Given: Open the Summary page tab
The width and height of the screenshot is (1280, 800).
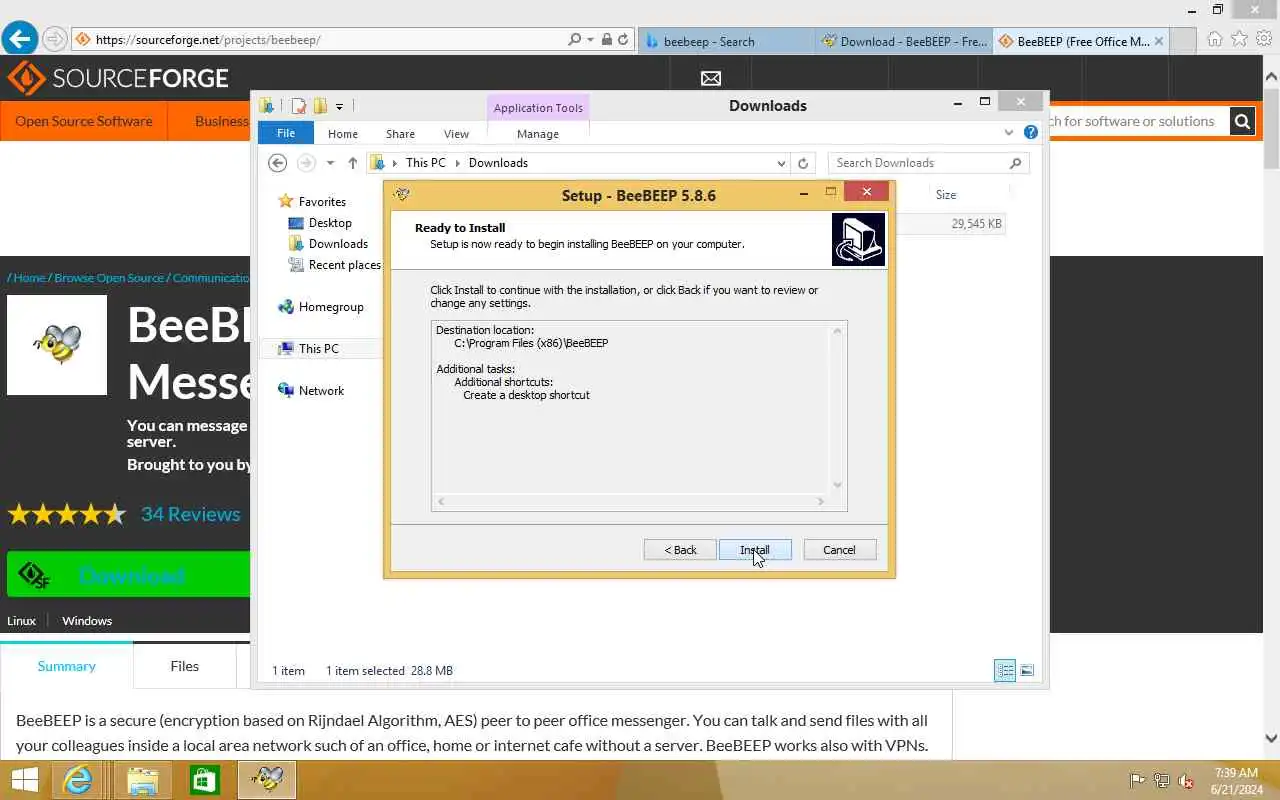Looking at the screenshot, I should pyautogui.click(x=67, y=666).
